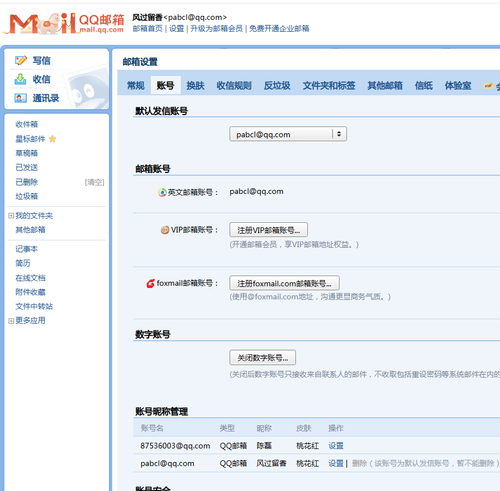
Task: Switch to the 常规 tab
Action: 136,86
